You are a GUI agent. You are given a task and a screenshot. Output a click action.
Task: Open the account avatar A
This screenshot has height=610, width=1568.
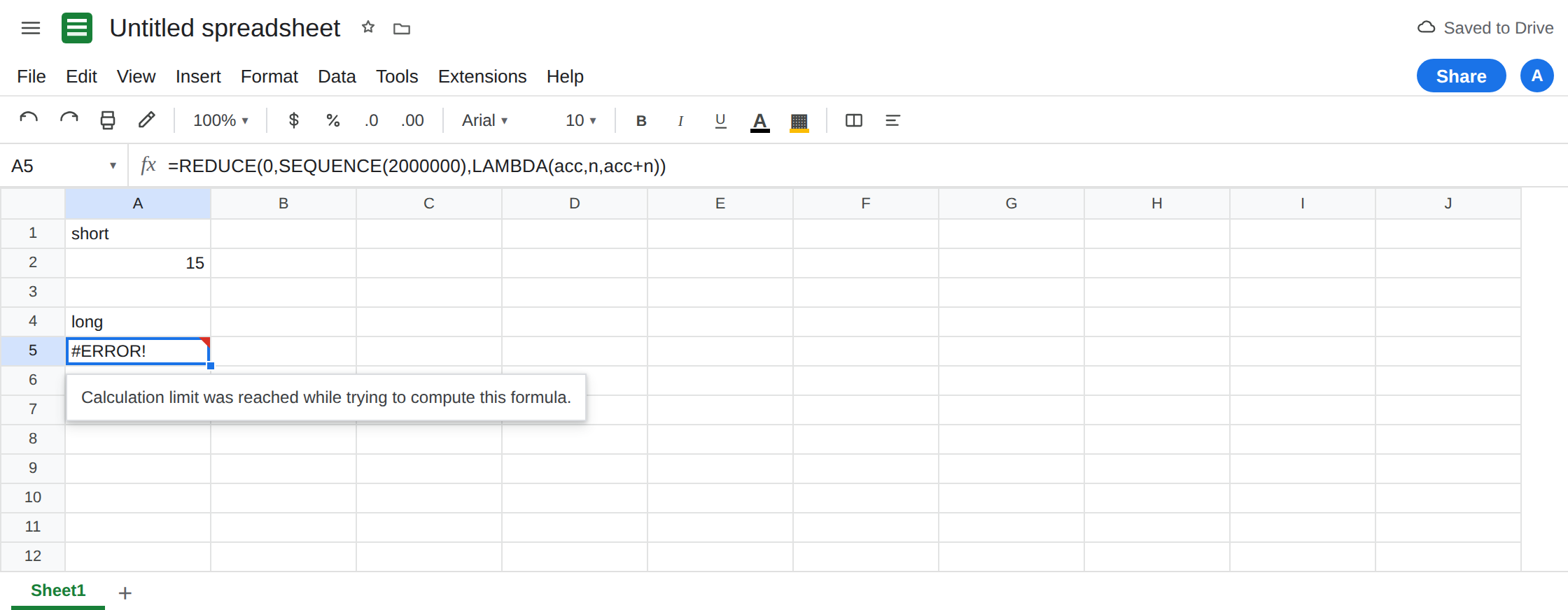[x=1537, y=76]
